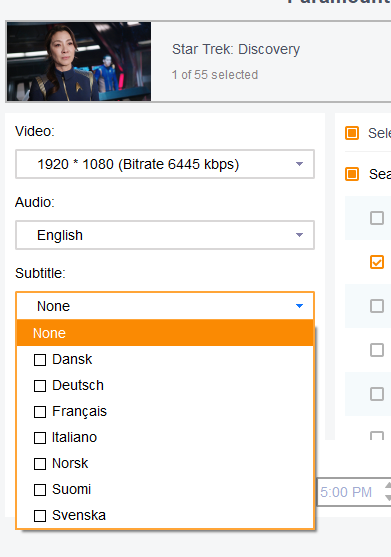Check the Suomi subtitle checkbox
Screen dimensions: 391x557
(x=40, y=490)
